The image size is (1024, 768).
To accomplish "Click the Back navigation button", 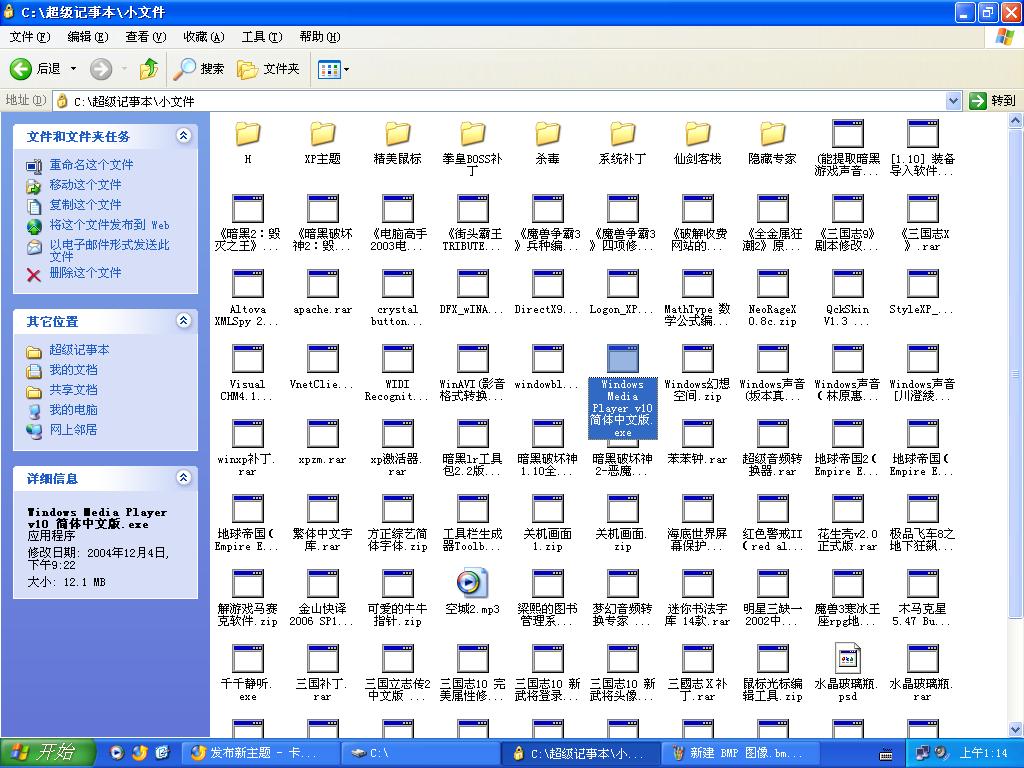I will pyautogui.click(x=36, y=69).
